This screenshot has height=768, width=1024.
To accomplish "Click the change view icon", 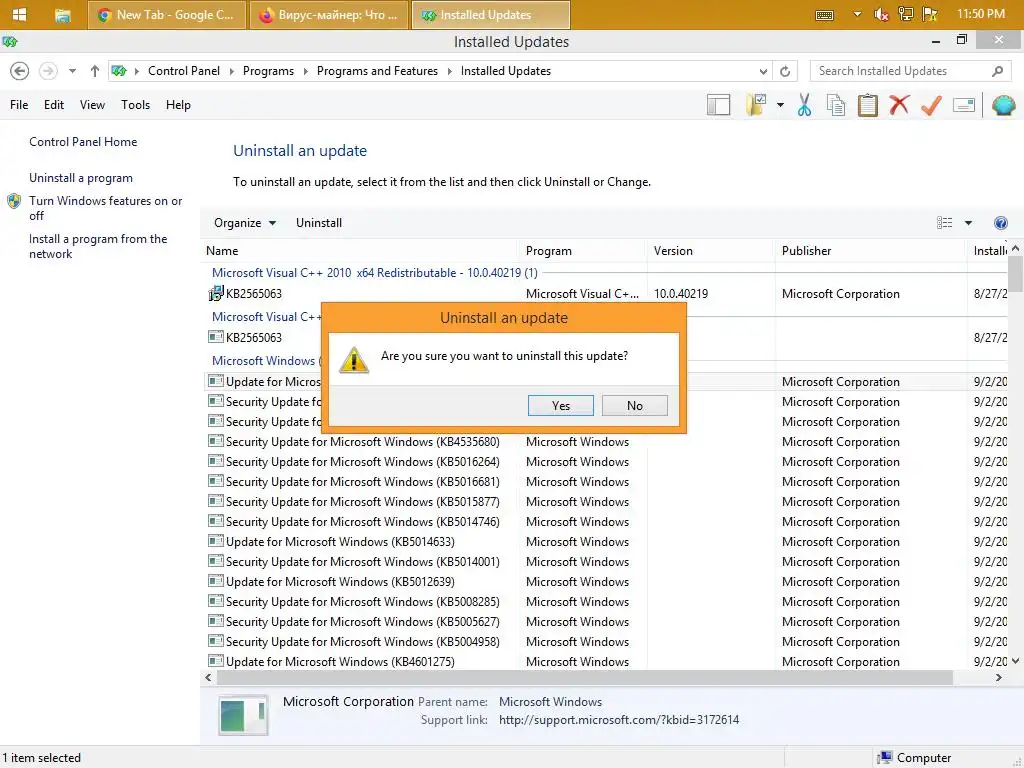I will pos(944,223).
